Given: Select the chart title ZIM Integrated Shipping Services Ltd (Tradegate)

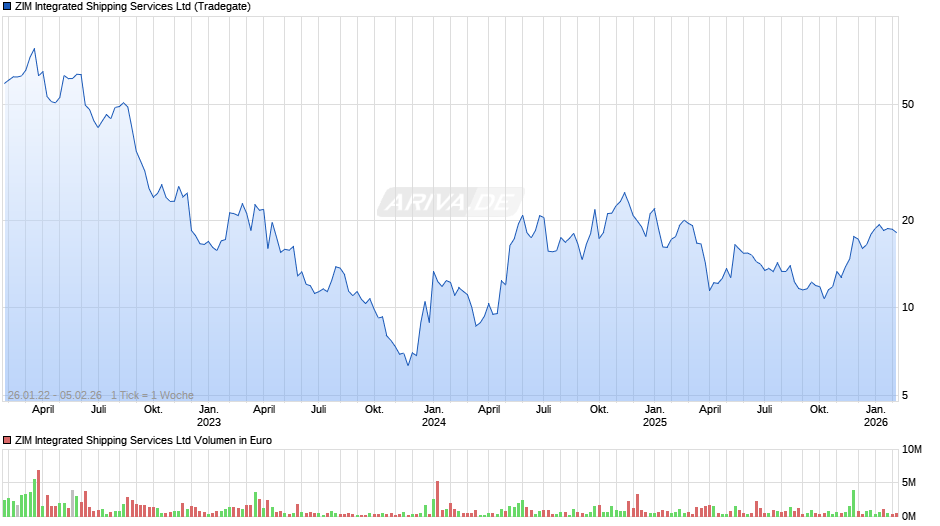Looking at the screenshot, I should (133, 7).
